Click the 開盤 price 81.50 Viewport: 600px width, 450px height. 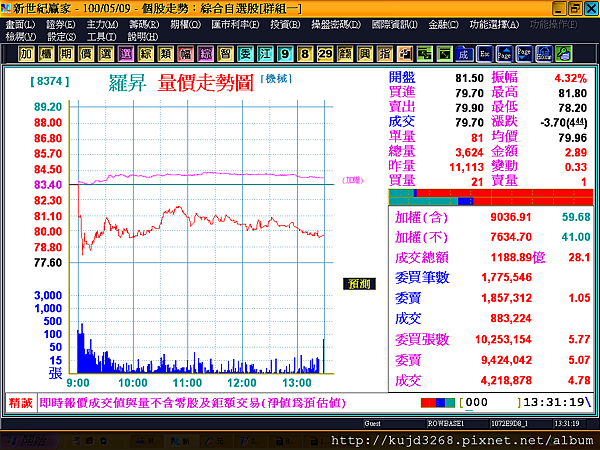click(469, 78)
